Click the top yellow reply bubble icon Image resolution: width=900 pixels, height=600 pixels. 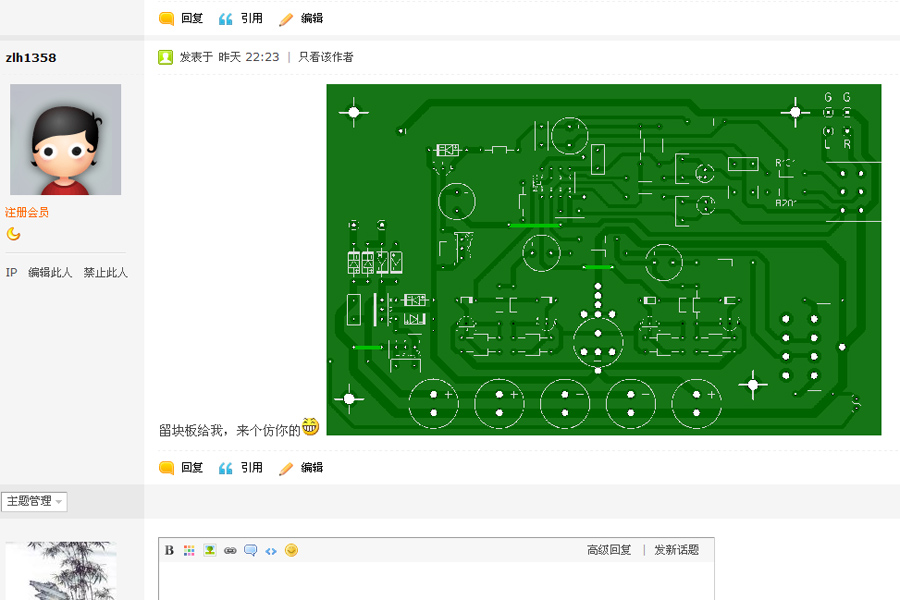pos(166,19)
